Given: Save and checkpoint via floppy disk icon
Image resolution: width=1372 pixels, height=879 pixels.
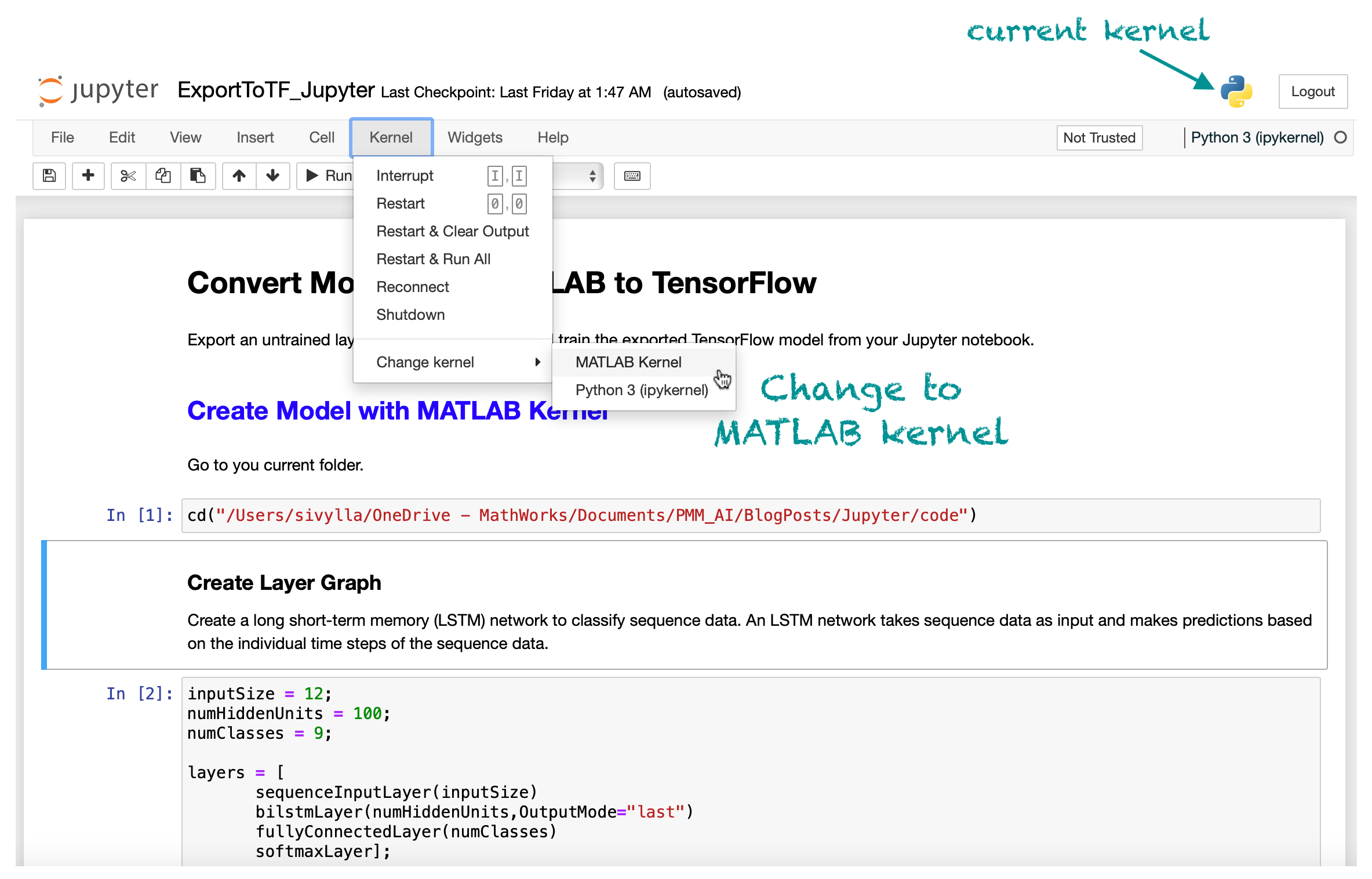Looking at the screenshot, I should 49,176.
